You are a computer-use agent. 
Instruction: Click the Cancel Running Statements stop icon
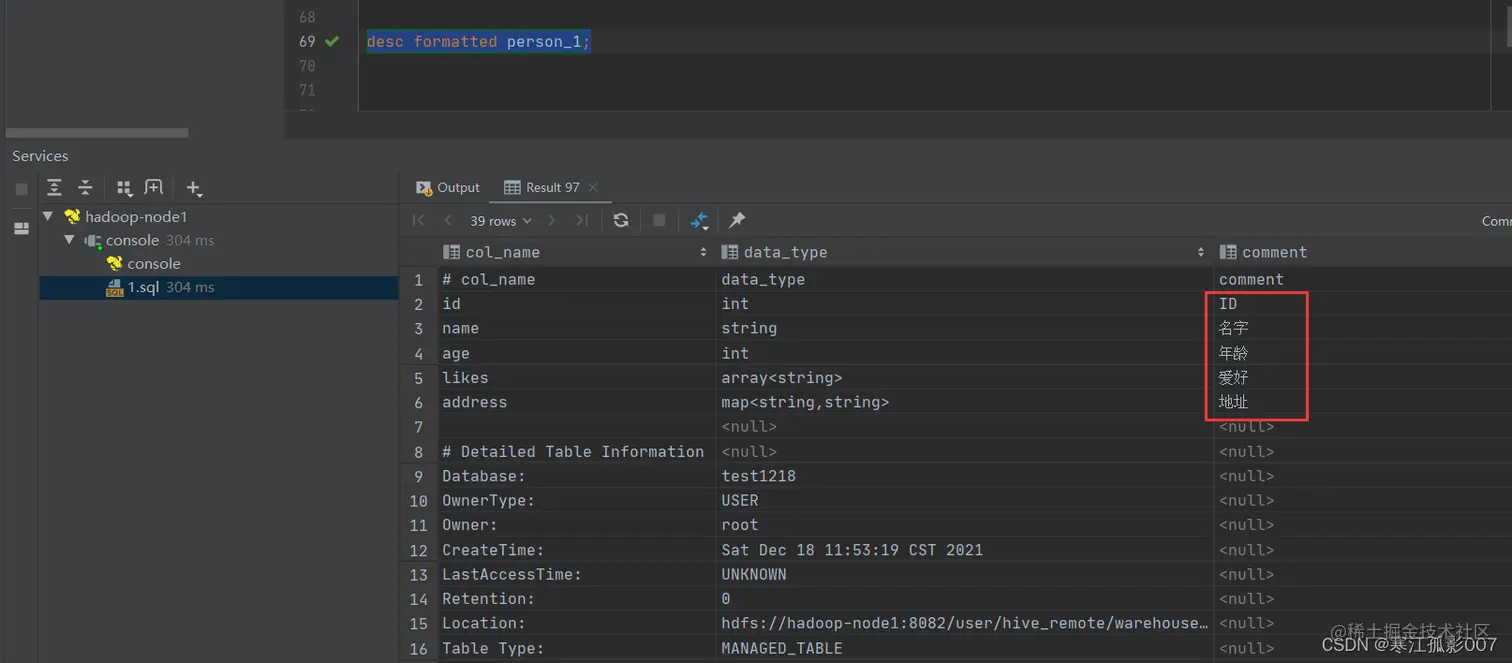click(x=659, y=220)
